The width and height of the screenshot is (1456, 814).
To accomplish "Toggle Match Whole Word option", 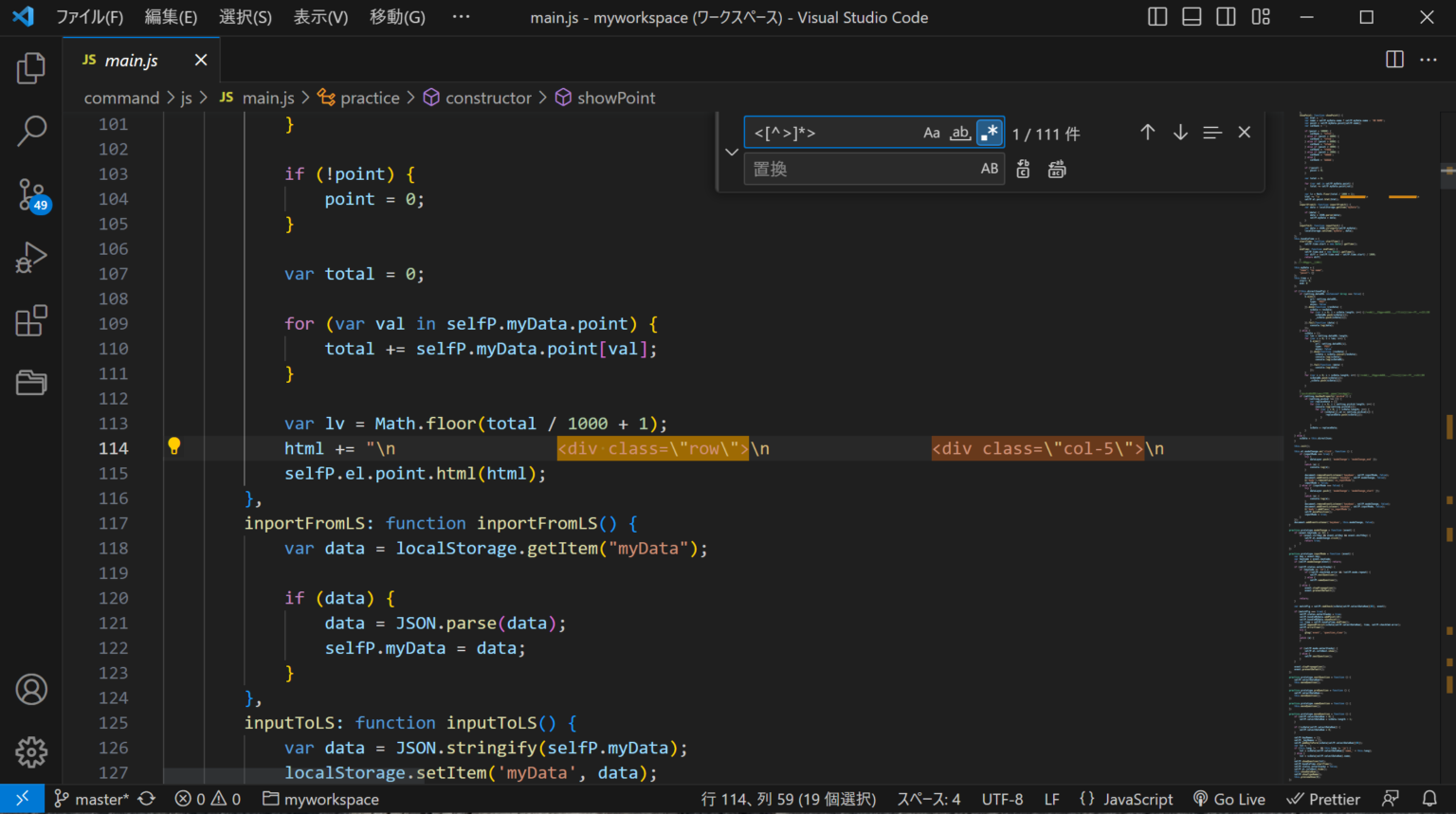I will point(960,134).
